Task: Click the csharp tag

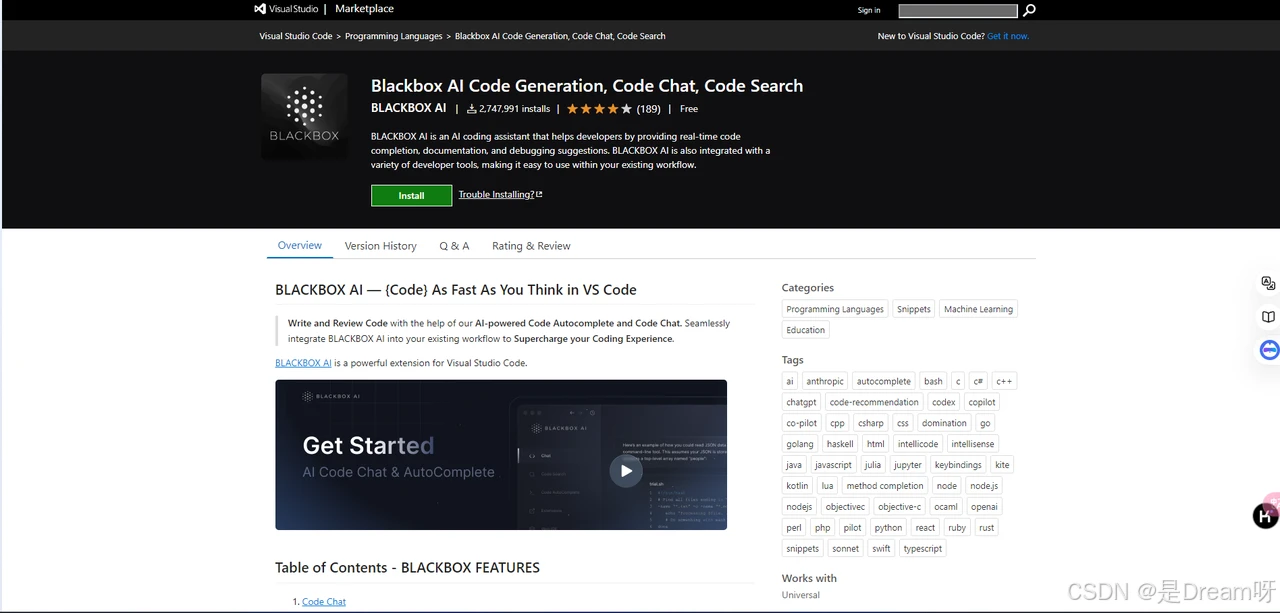Action: pos(871,423)
